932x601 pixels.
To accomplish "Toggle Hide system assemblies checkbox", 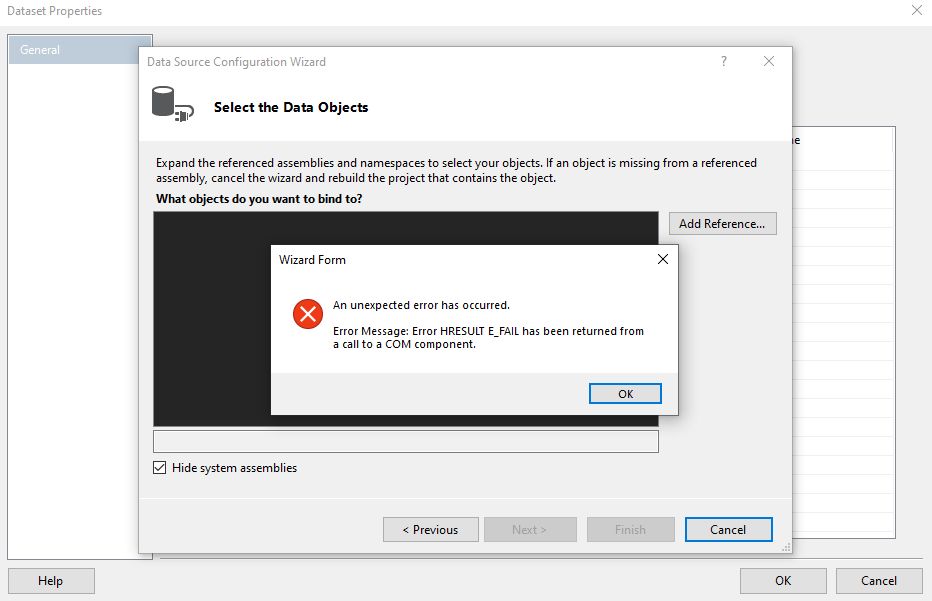I will 159,468.
